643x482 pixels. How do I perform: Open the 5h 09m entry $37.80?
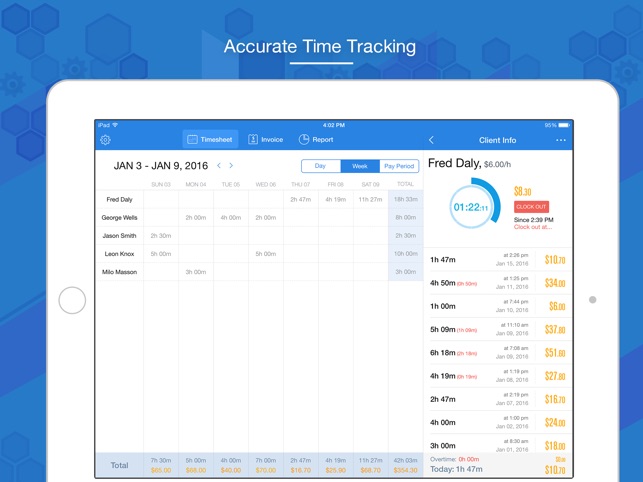497,329
